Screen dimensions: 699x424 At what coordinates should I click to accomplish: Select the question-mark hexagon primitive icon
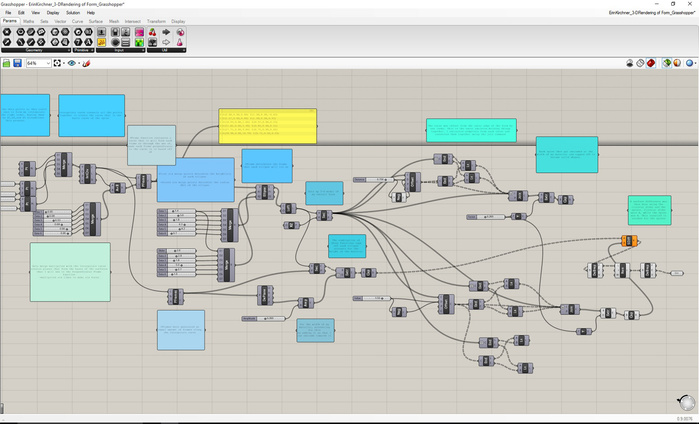[x=78, y=42]
